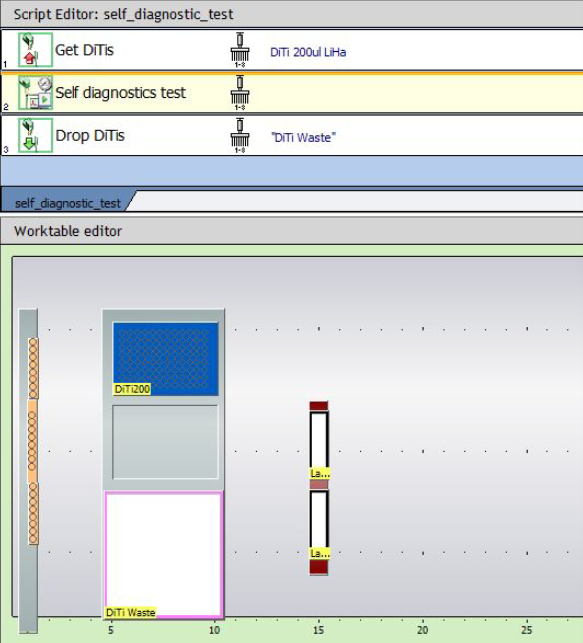Open the self_diagnostic_test script tab

pyautogui.click(x=68, y=203)
